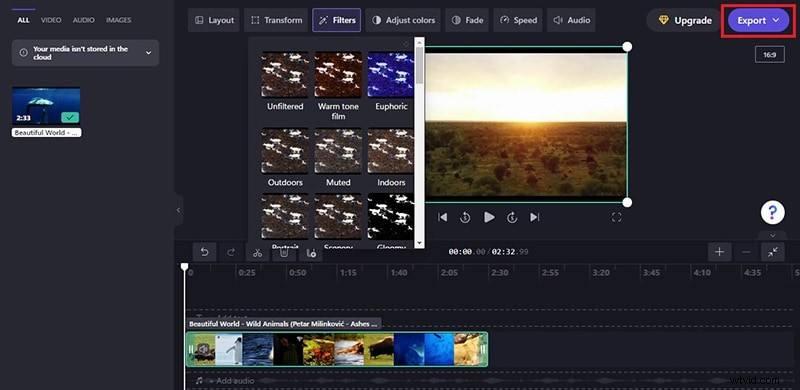Viewport: 800px width, 390px height.
Task: Skip forward five seconds in preview
Action: click(512, 217)
